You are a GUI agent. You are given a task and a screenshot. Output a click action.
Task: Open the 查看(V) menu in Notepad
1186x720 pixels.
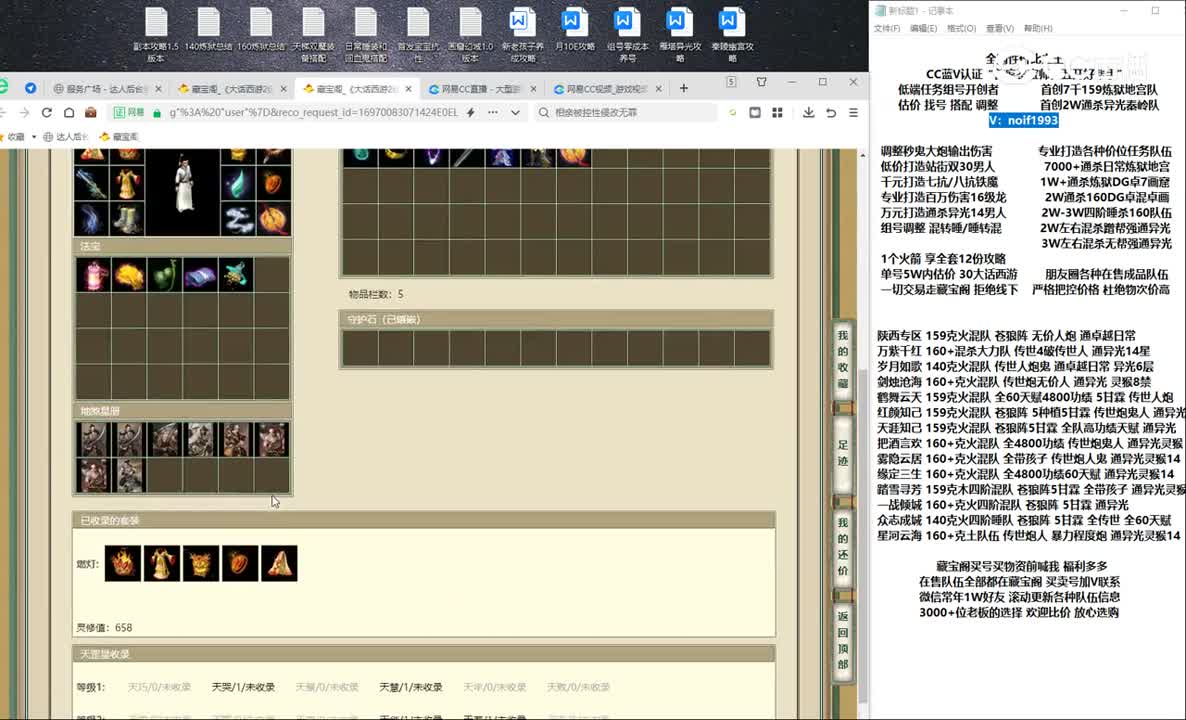[x=999, y=28]
